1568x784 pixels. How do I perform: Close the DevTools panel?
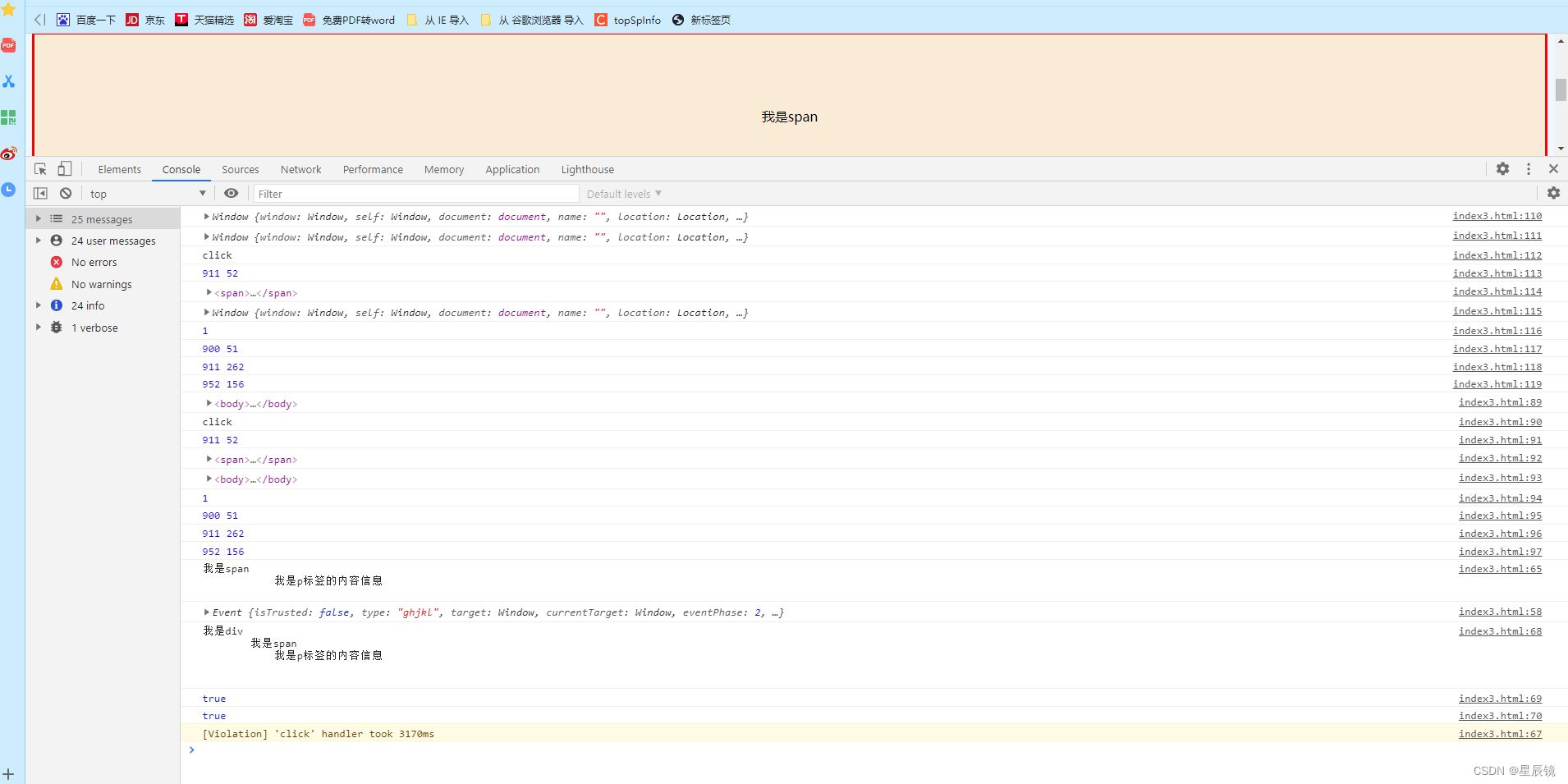[1553, 168]
